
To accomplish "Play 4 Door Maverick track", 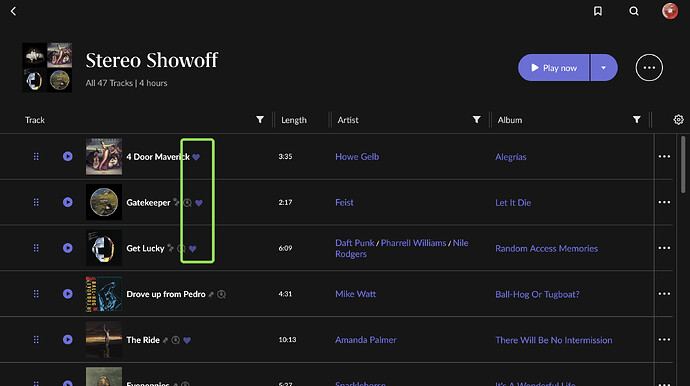I will point(67,156).
